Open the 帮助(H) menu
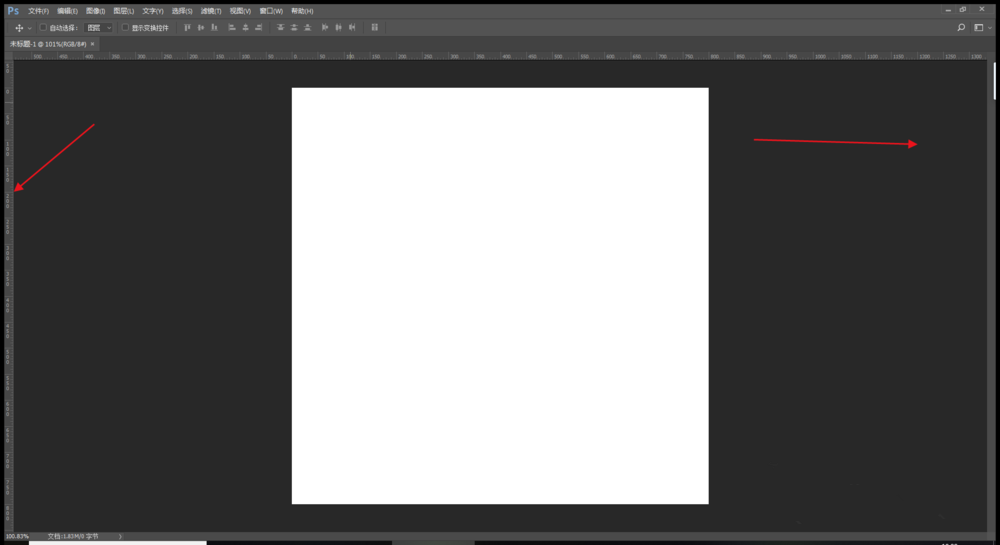This screenshot has width=1000, height=545. [302, 11]
